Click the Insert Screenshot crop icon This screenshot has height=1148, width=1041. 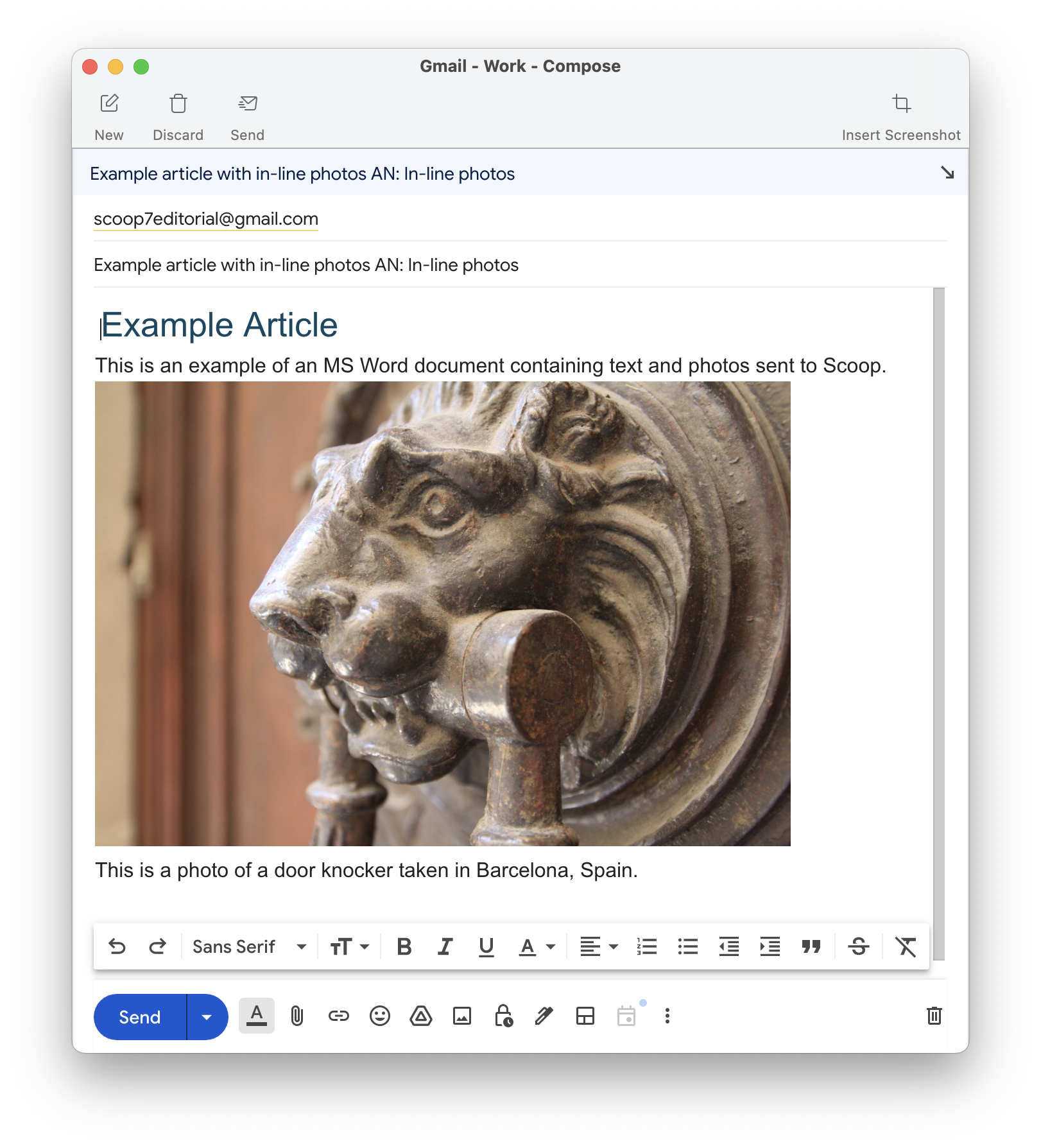click(901, 103)
